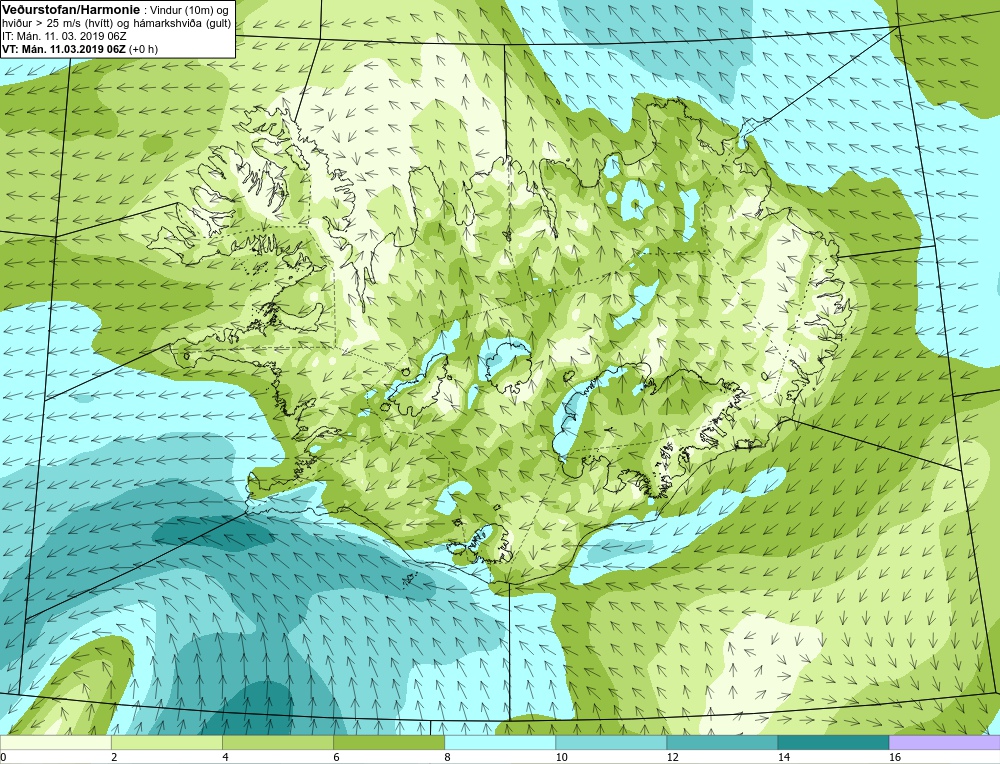Click the legend label '8'
This screenshot has height=764, width=1000.
click(x=447, y=757)
